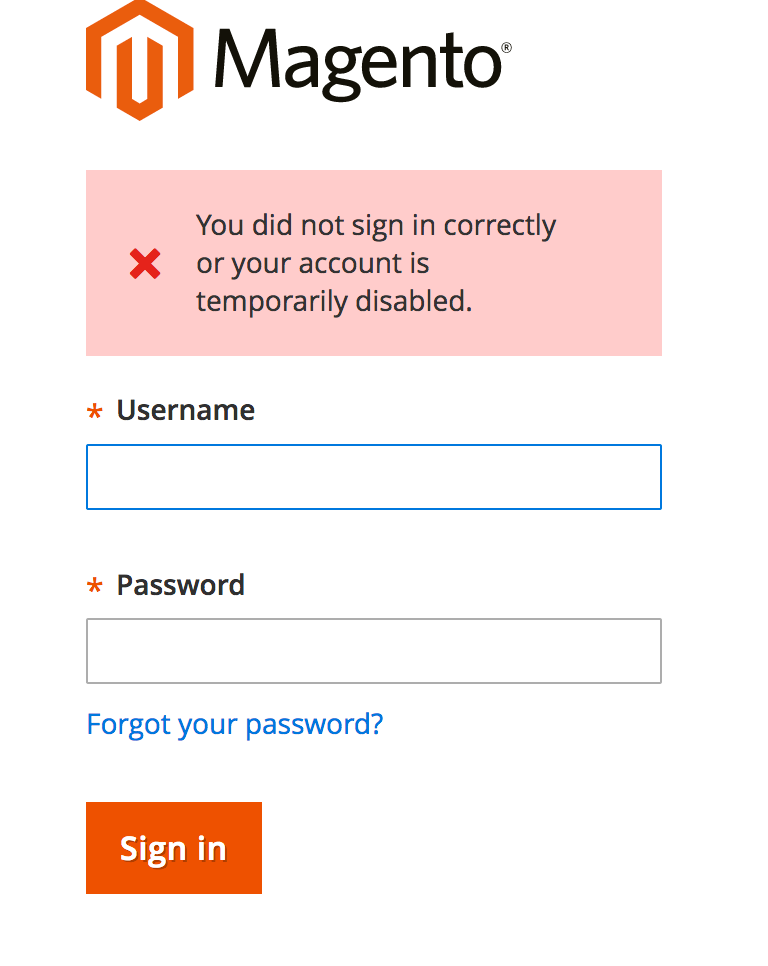Screen dimensions: 768x966
Task: Select the empty Password text box
Action: pyautogui.click(x=374, y=651)
